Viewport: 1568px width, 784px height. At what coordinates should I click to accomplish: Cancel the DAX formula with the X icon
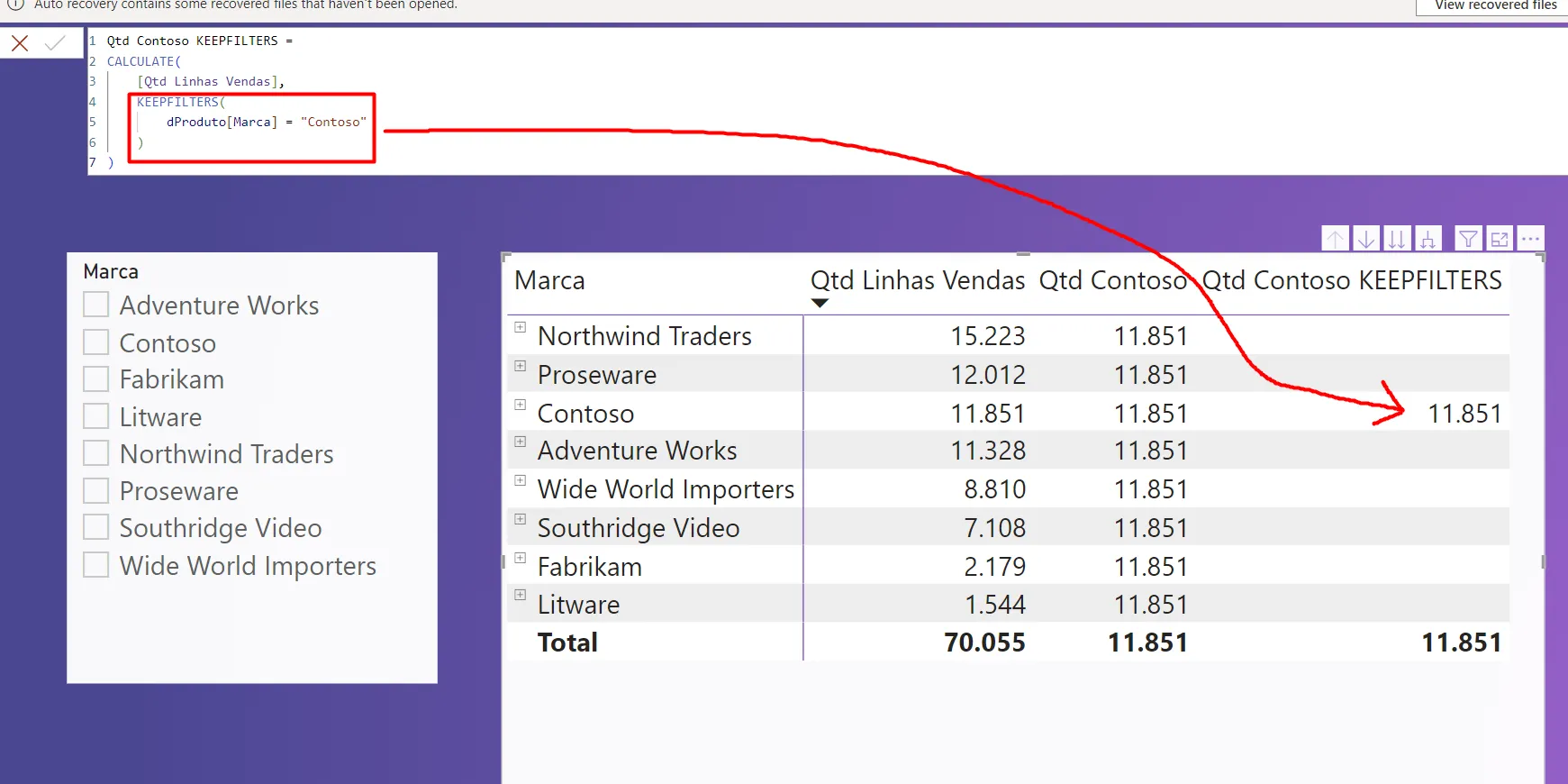tap(20, 43)
